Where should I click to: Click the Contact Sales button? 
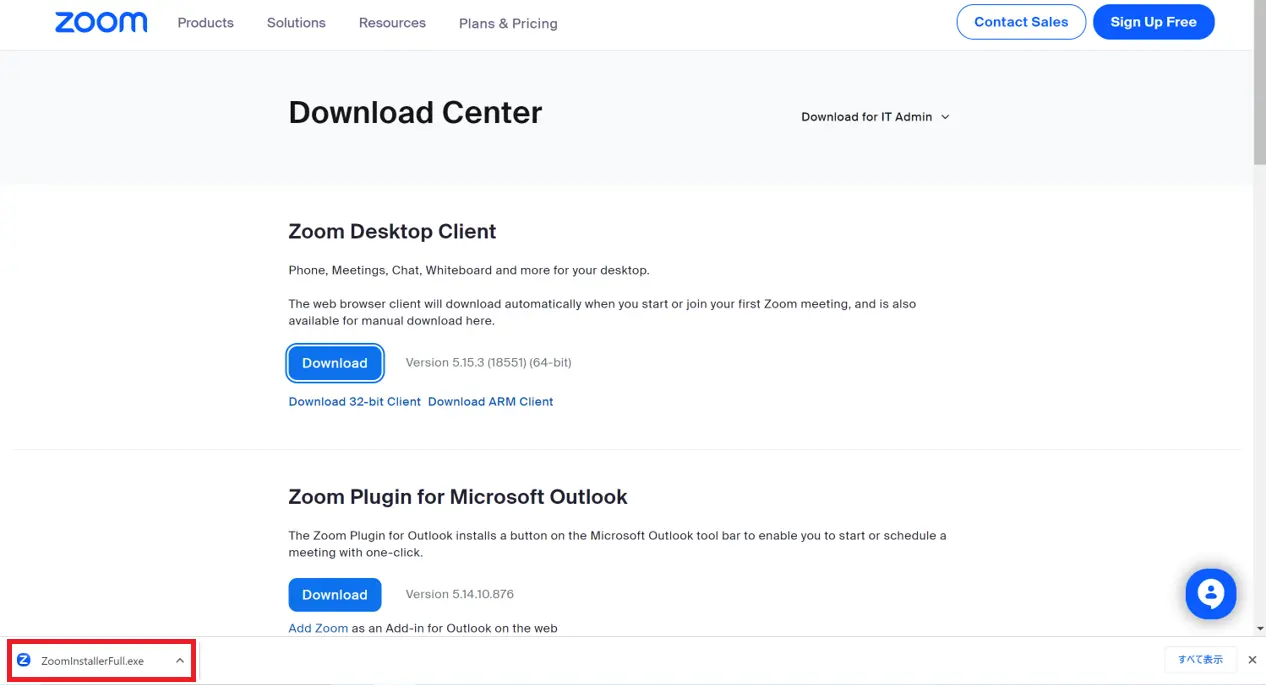[1021, 22]
